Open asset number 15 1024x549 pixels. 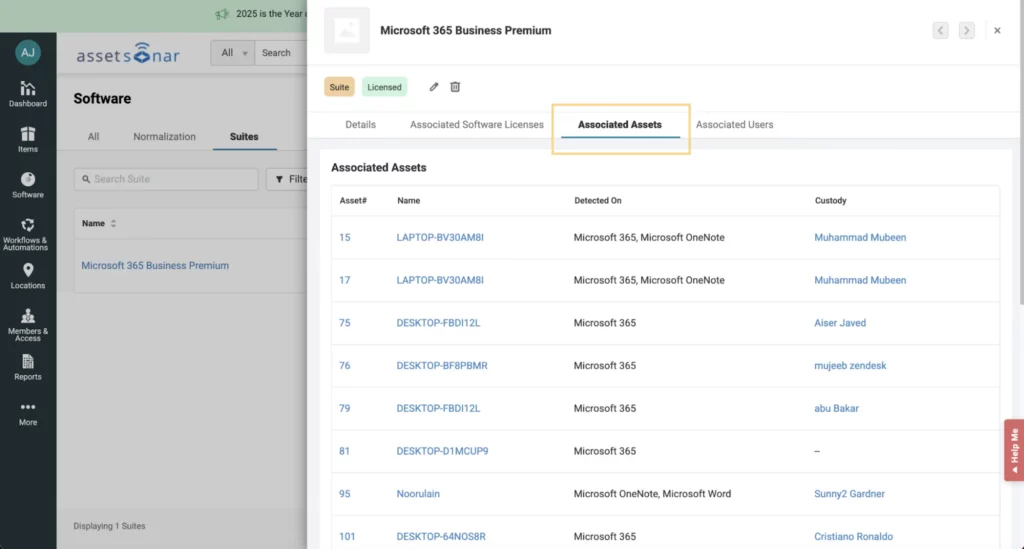(345, 238)
